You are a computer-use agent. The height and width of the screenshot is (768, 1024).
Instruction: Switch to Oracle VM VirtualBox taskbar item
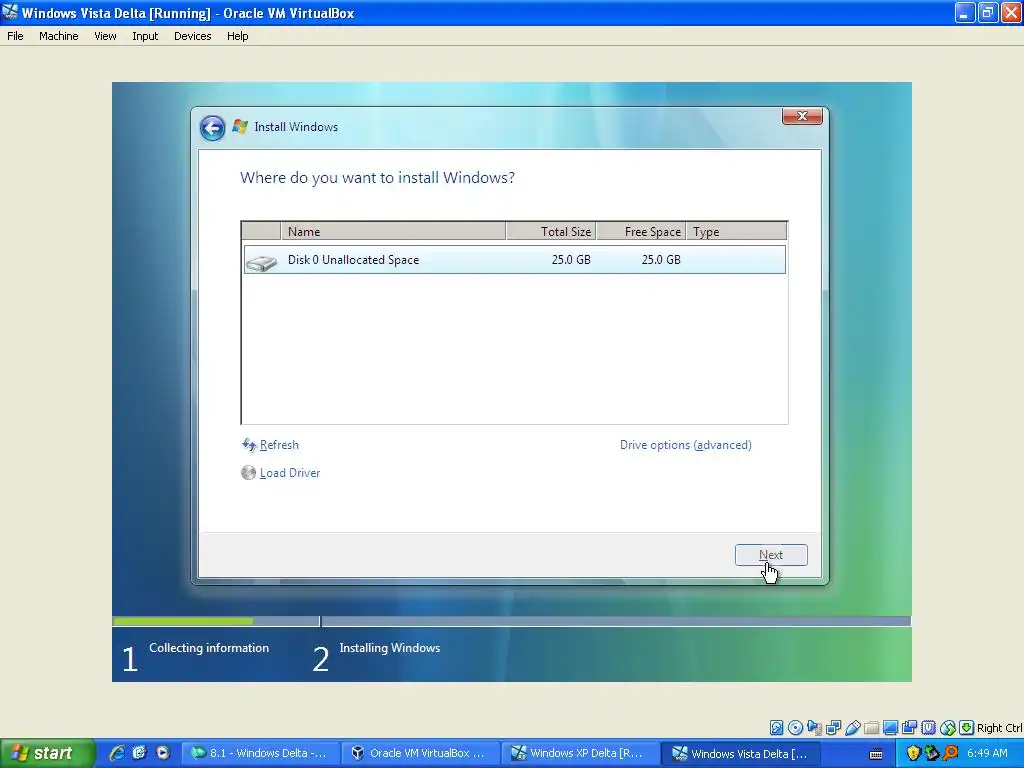(421, 753)
